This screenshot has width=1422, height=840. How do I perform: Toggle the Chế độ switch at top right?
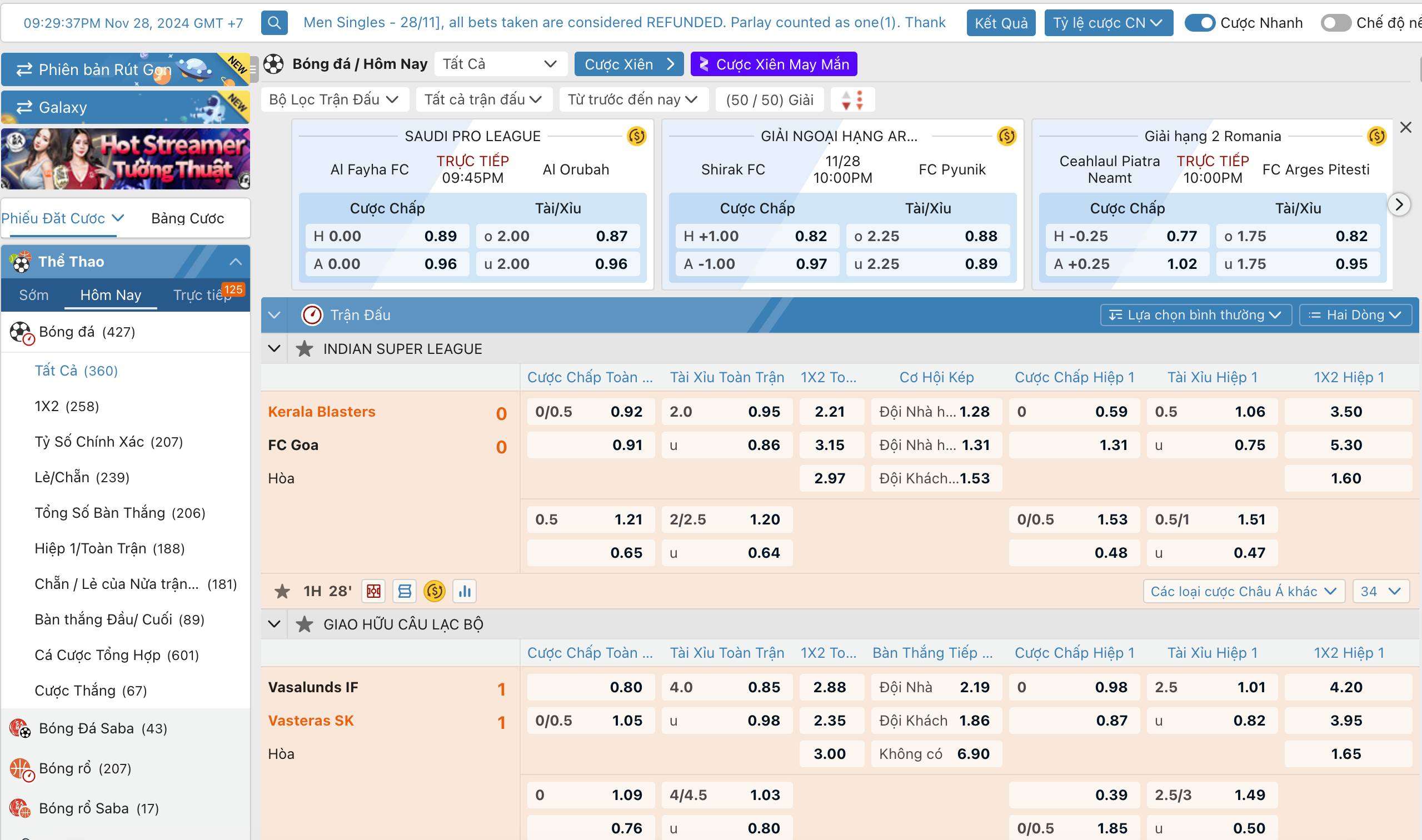point(1336,23)
